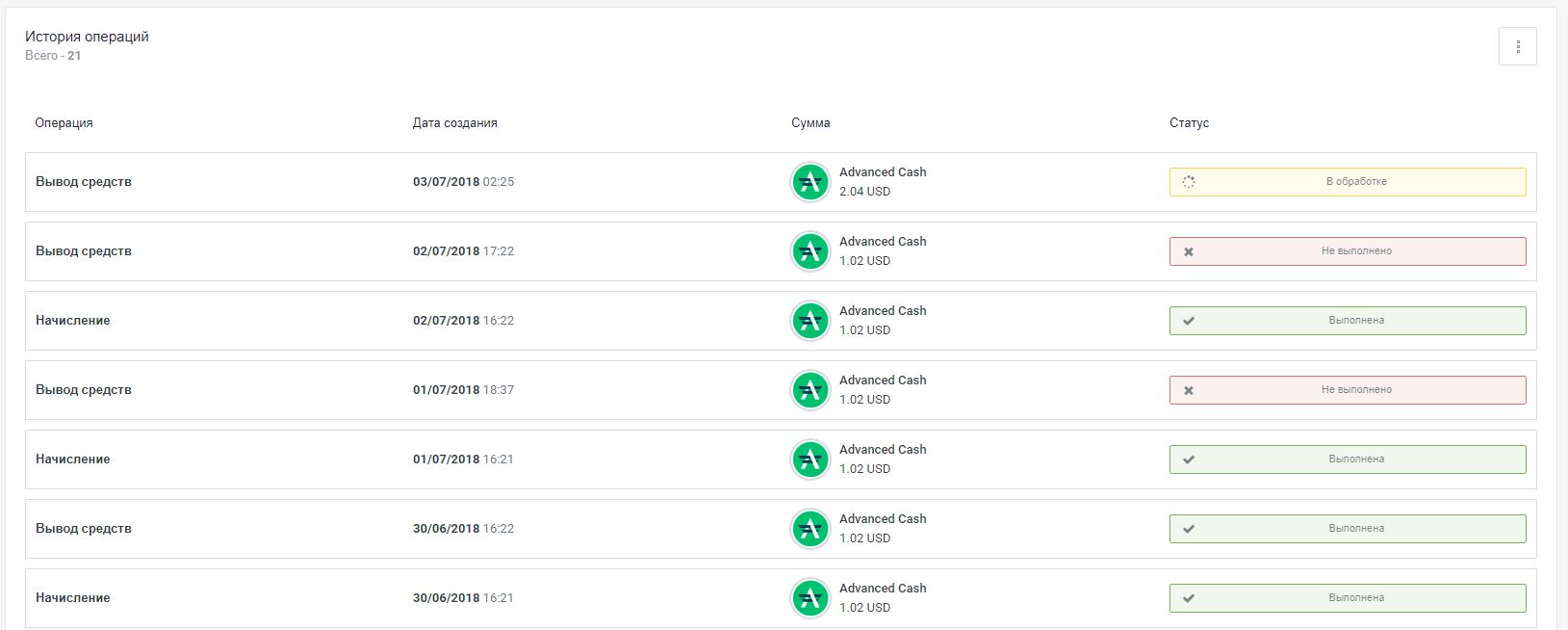Image resolution: width=1568 pixels, height=630 pixels.
Task: Click Advanced Cash label in the 01/07/2018 16:21 row
Action: (883, 450)
